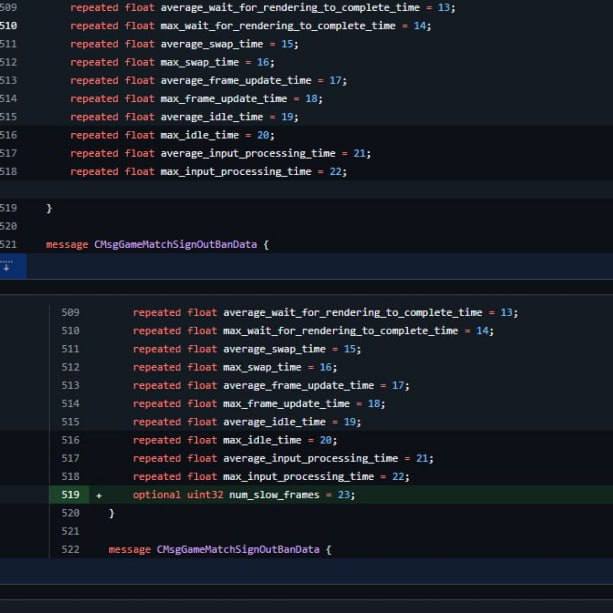Screen dimensions: 613x613
Task: Expand hidden lines via the blue bar under the top pane
Action: point(306,267)
